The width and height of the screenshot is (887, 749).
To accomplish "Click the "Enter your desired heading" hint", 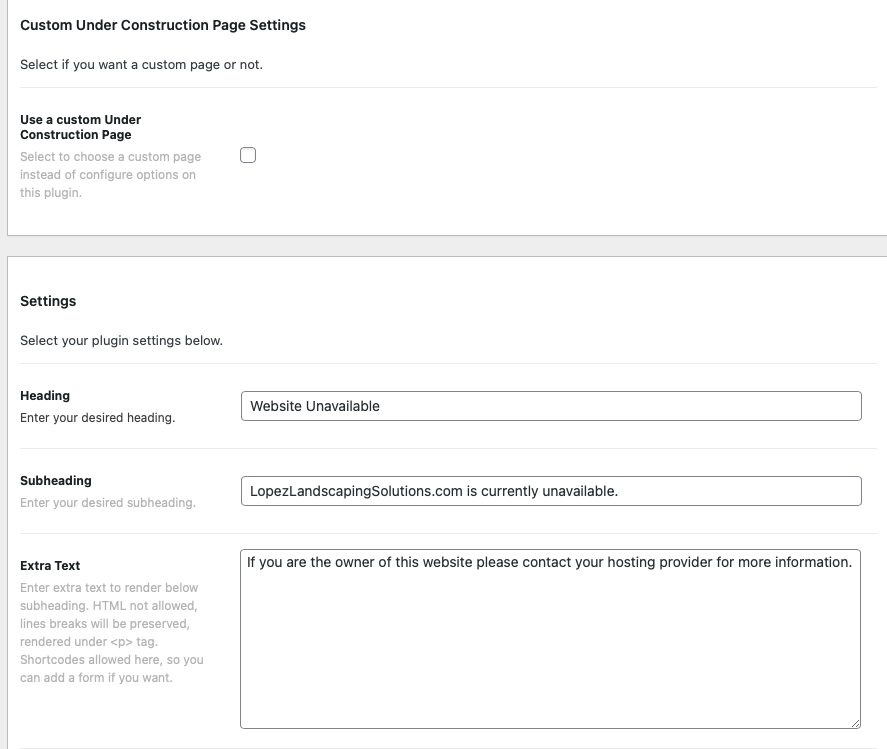I will coord(97,418).
